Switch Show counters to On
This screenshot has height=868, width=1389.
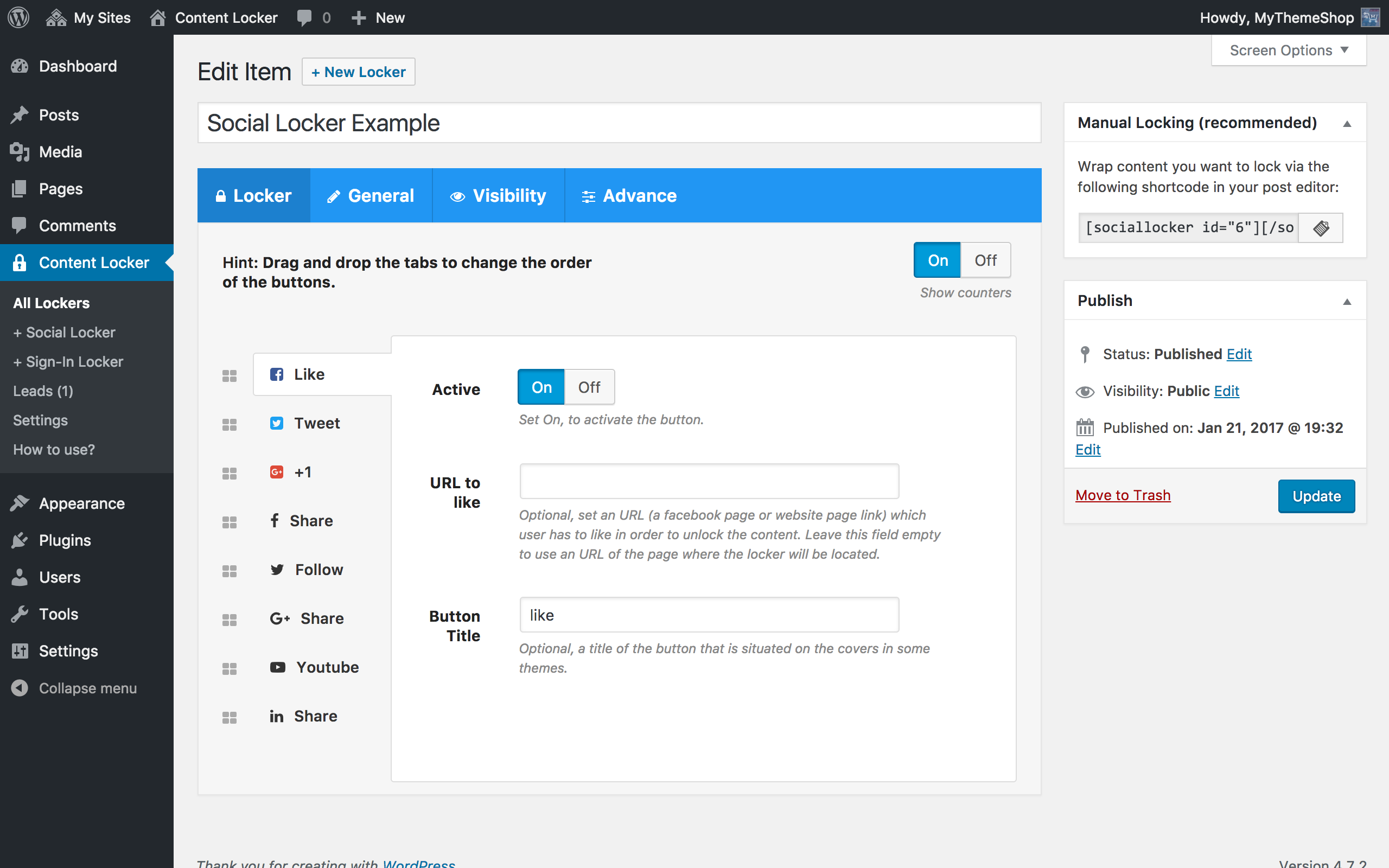pos(938,260)
